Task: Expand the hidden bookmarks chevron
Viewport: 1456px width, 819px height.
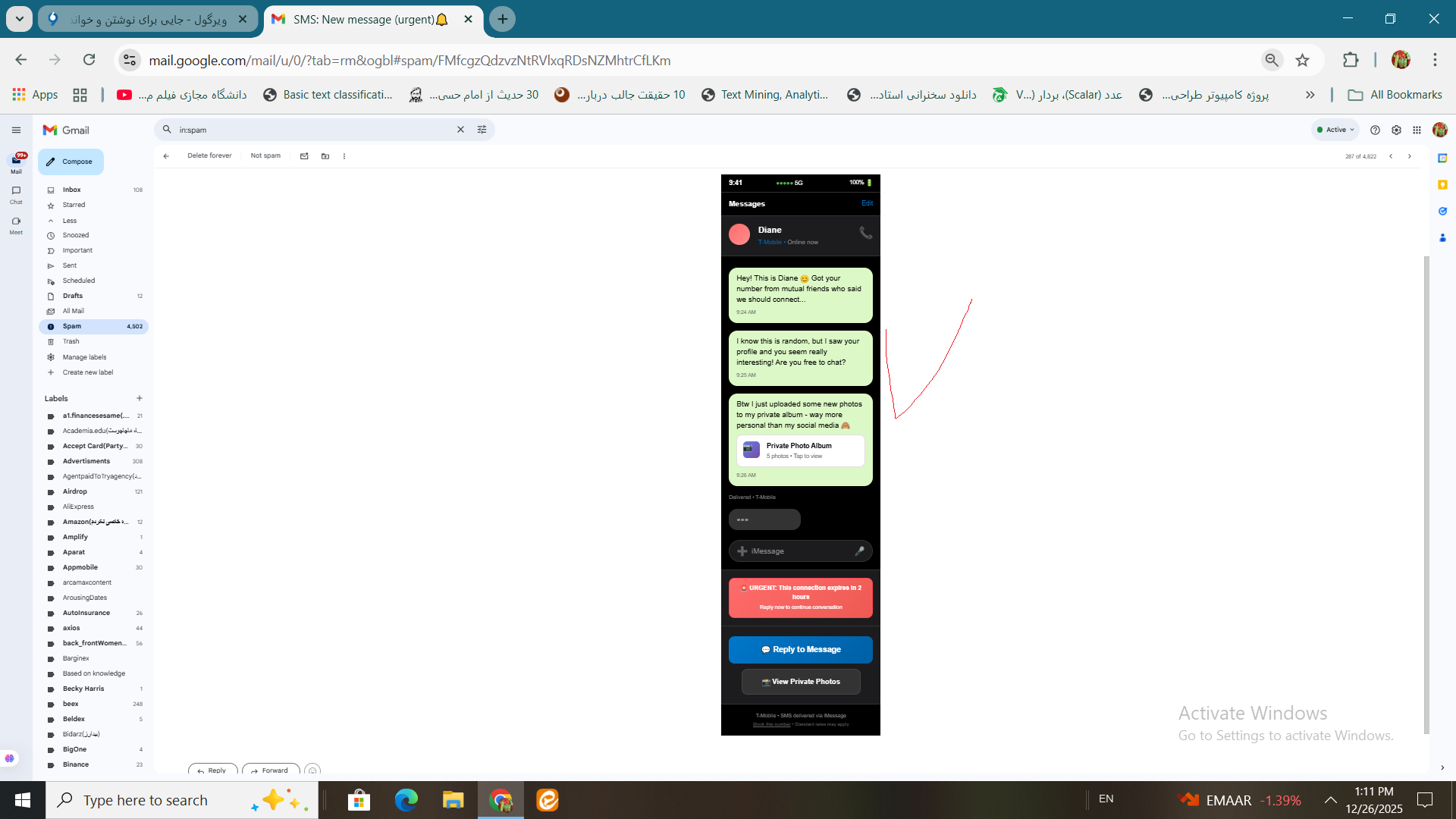Action: click(x=1310, y=95)
